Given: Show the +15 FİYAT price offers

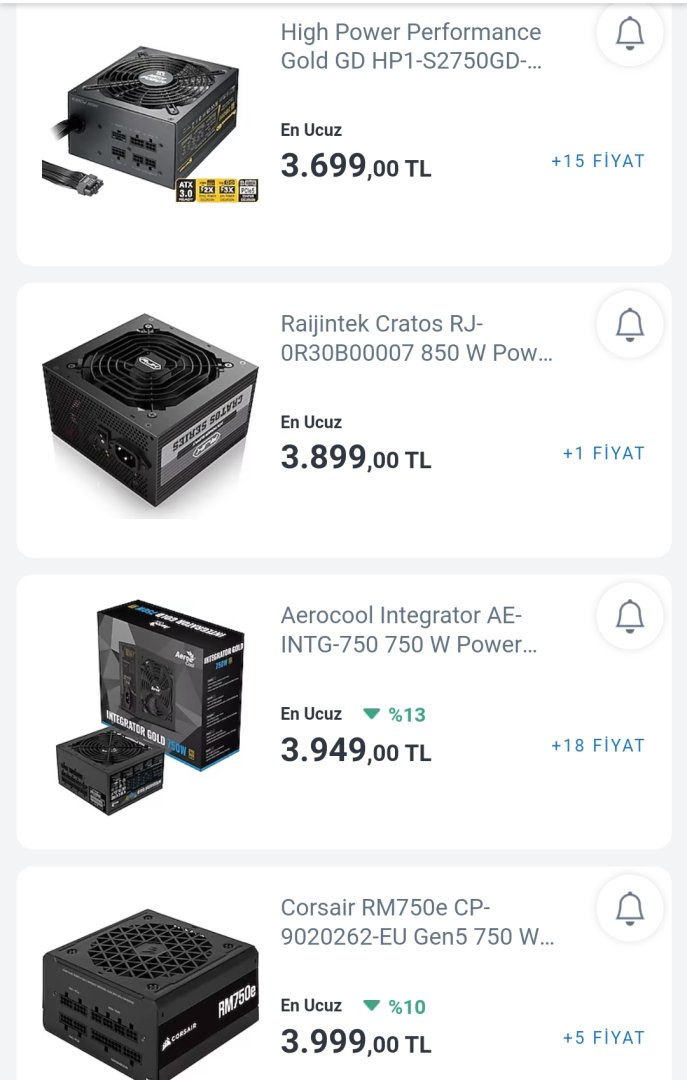Looking at the screenshot, I should (x=598, y=161).
